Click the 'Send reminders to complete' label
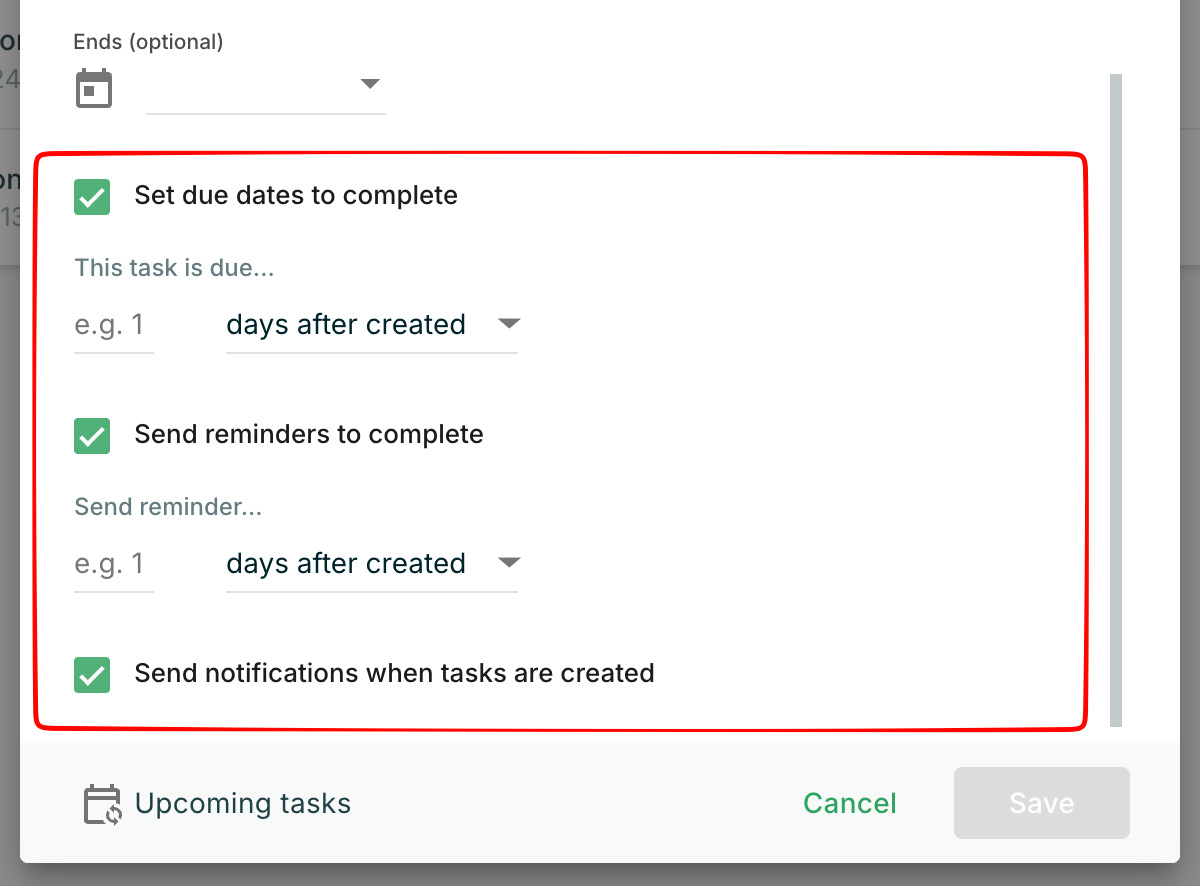Image resolution: width=1200 pixels, height=886 pixels. (309, 435)
